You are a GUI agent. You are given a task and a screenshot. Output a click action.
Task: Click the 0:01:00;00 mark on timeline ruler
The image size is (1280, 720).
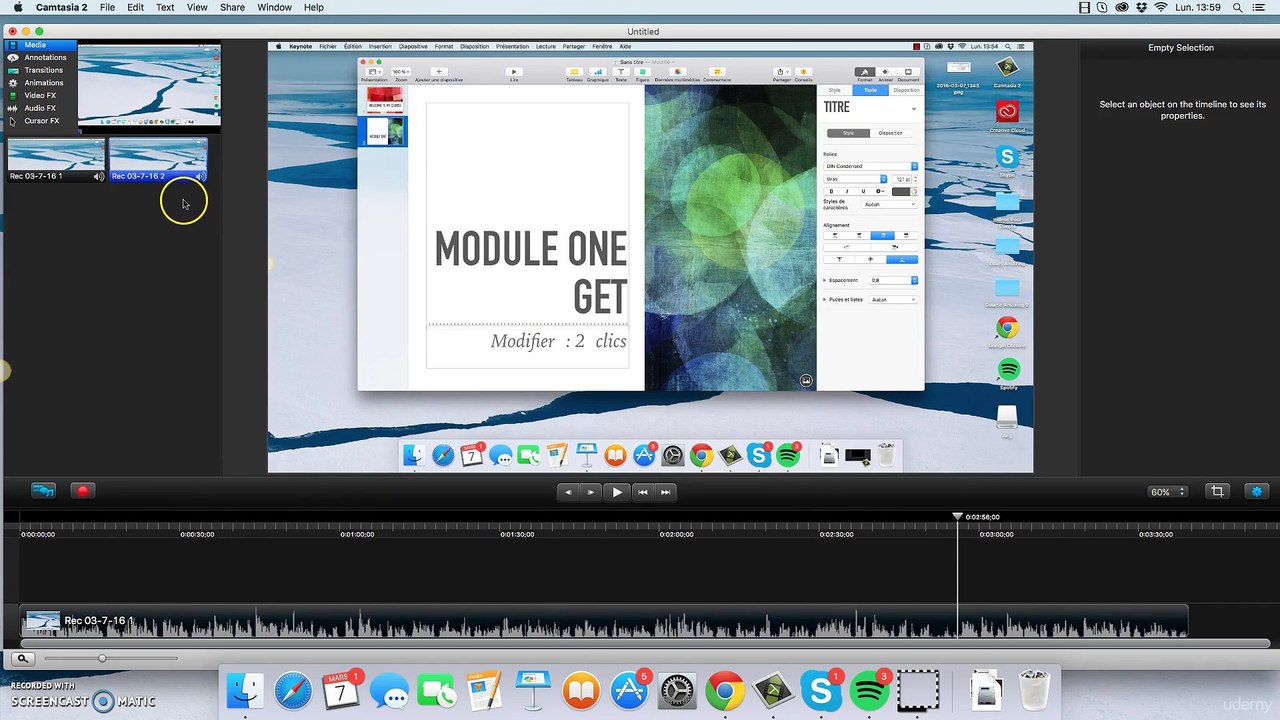(x=357, y=534)
